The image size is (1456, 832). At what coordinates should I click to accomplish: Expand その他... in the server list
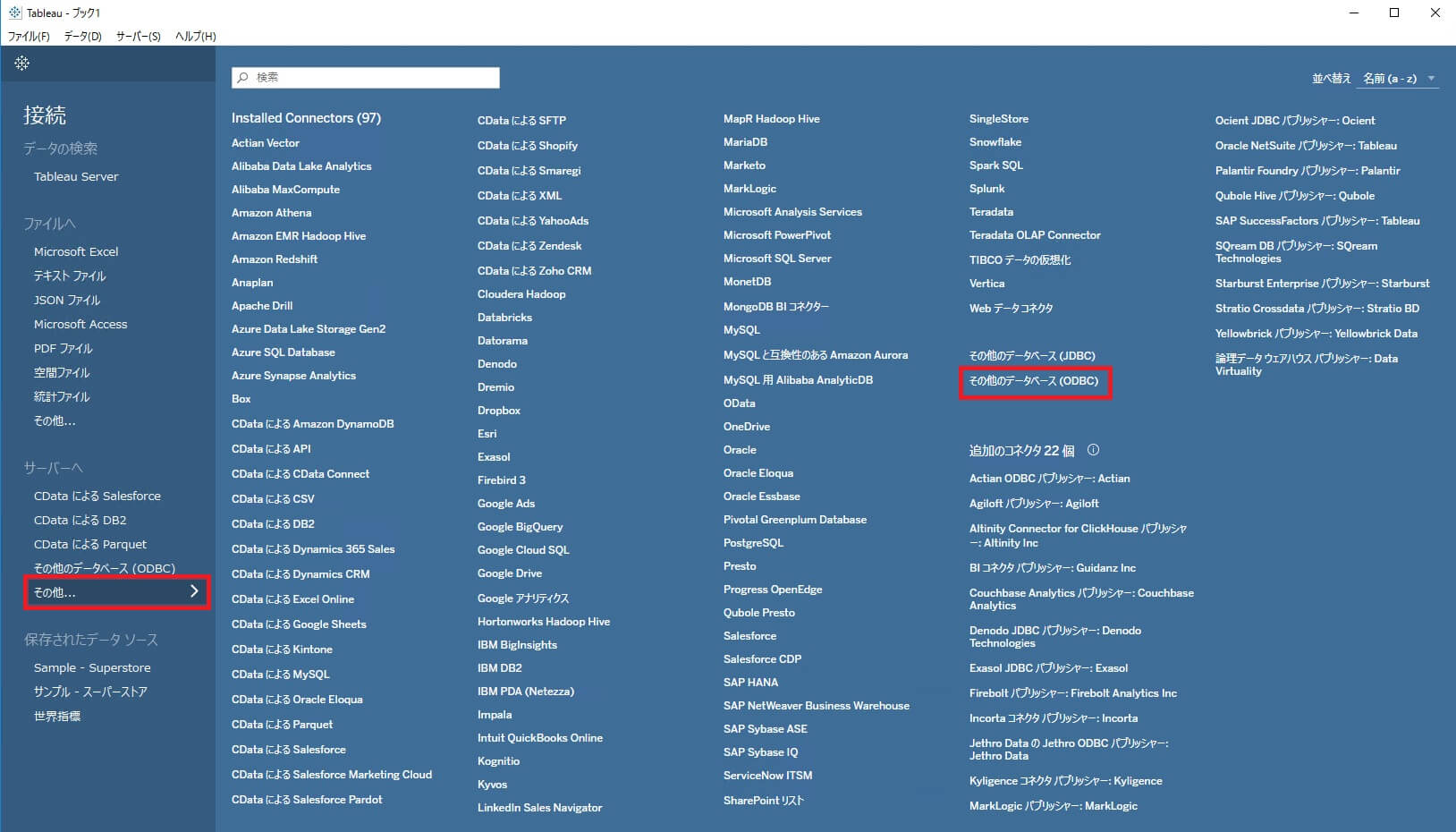coord(116,591)
